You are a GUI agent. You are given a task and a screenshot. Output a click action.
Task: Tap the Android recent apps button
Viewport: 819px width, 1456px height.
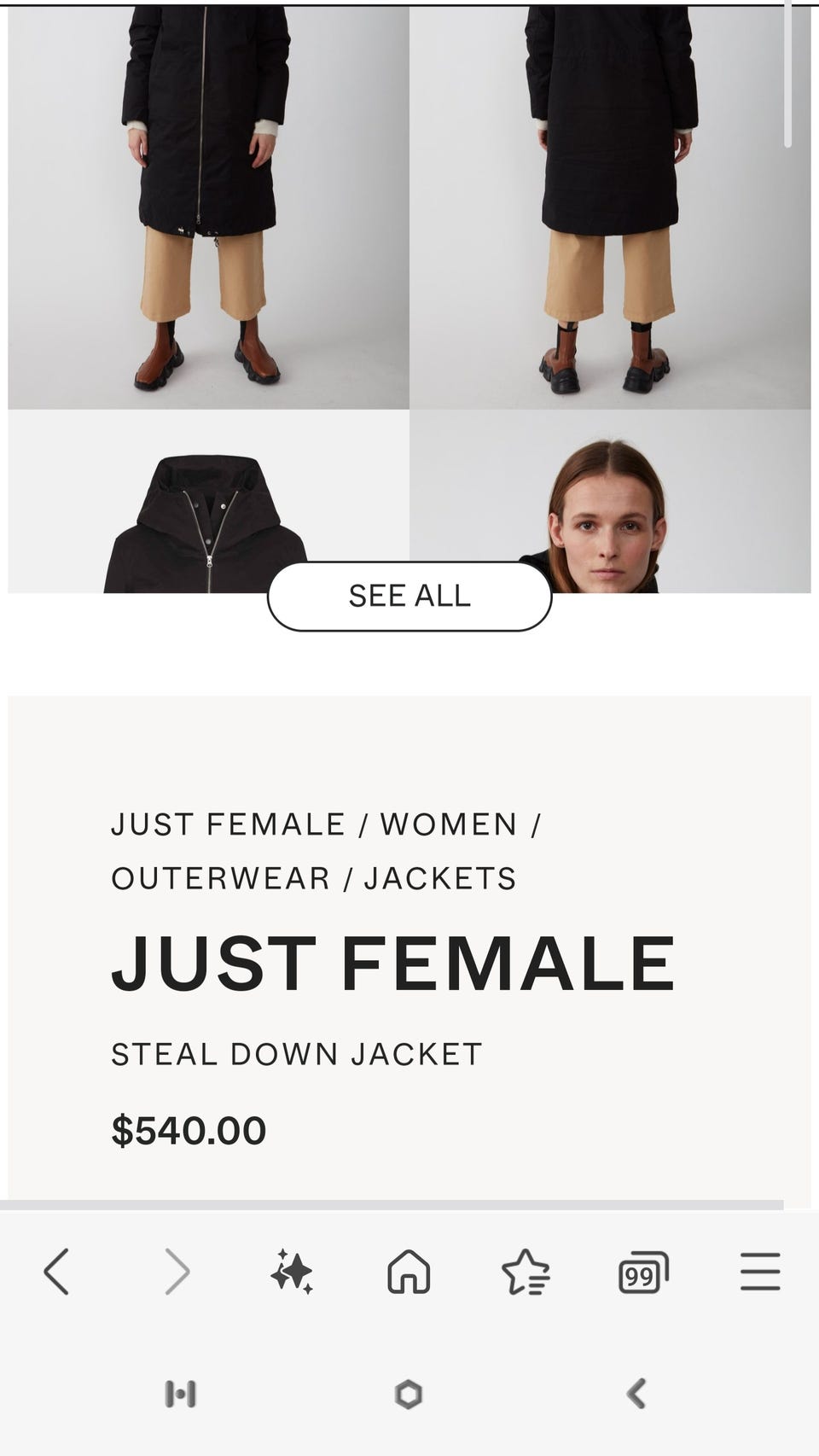(x=180, y=1394)
